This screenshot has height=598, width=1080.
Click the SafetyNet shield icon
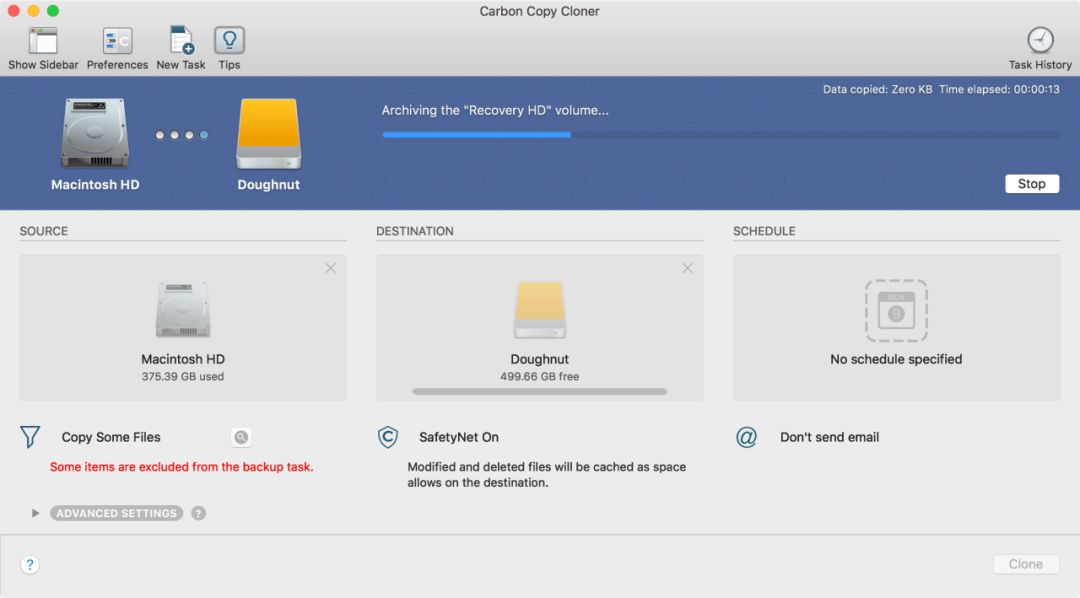point(388,437)
